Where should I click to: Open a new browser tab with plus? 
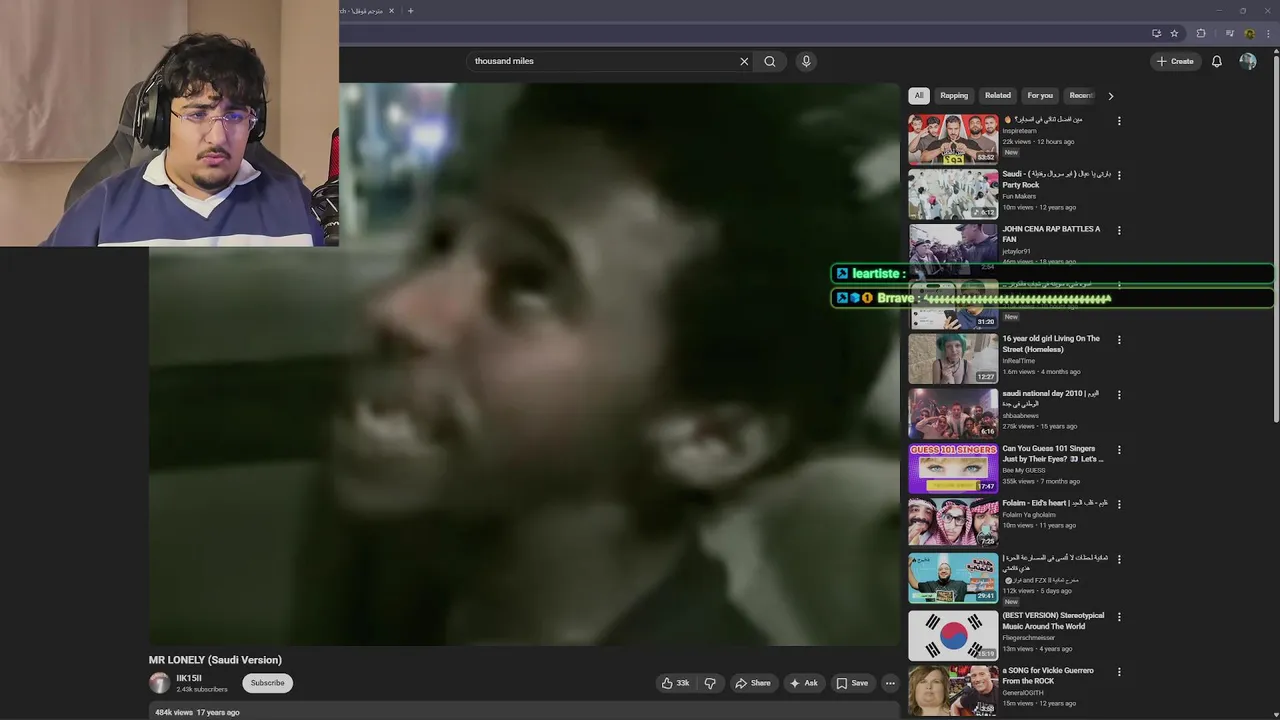[x=410, y=11]
